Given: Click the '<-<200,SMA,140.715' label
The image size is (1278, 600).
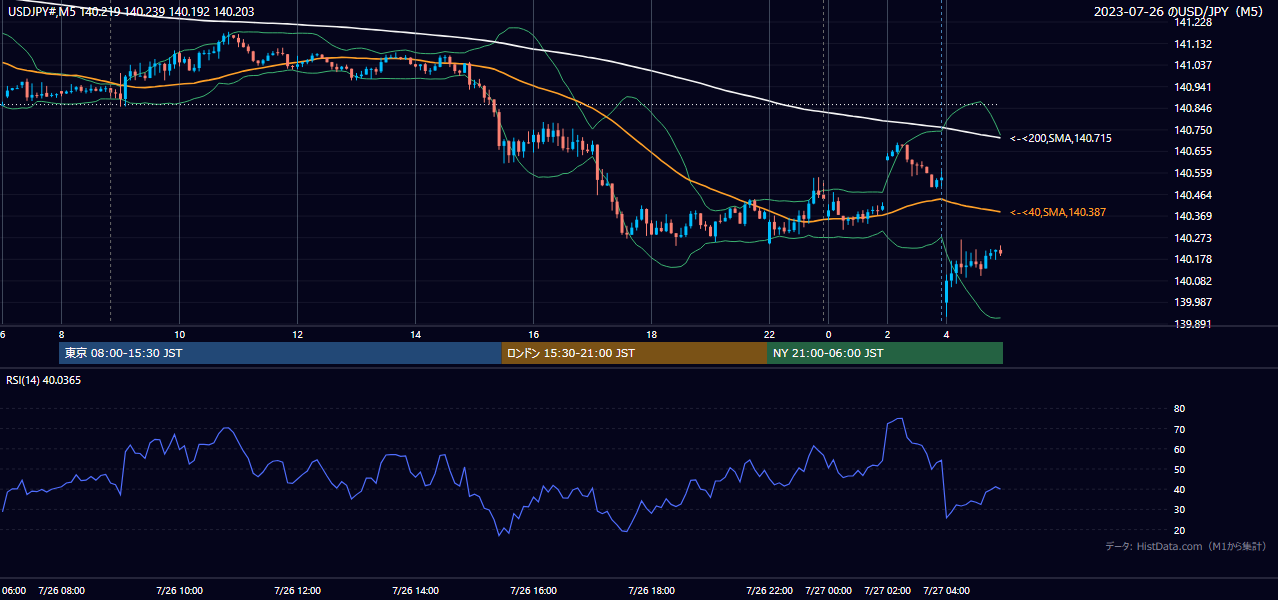Looking at the screenshot, I should (x=1060, y=138).
